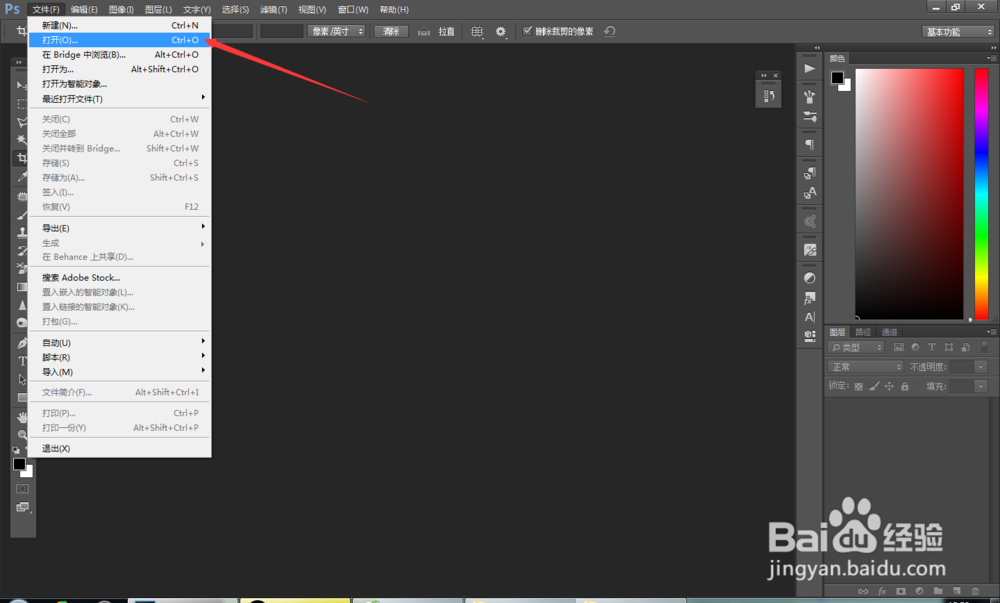This screenshot has width=1000, height=603.
Task: Select the Lasso tool
Action: pos(22,122)
